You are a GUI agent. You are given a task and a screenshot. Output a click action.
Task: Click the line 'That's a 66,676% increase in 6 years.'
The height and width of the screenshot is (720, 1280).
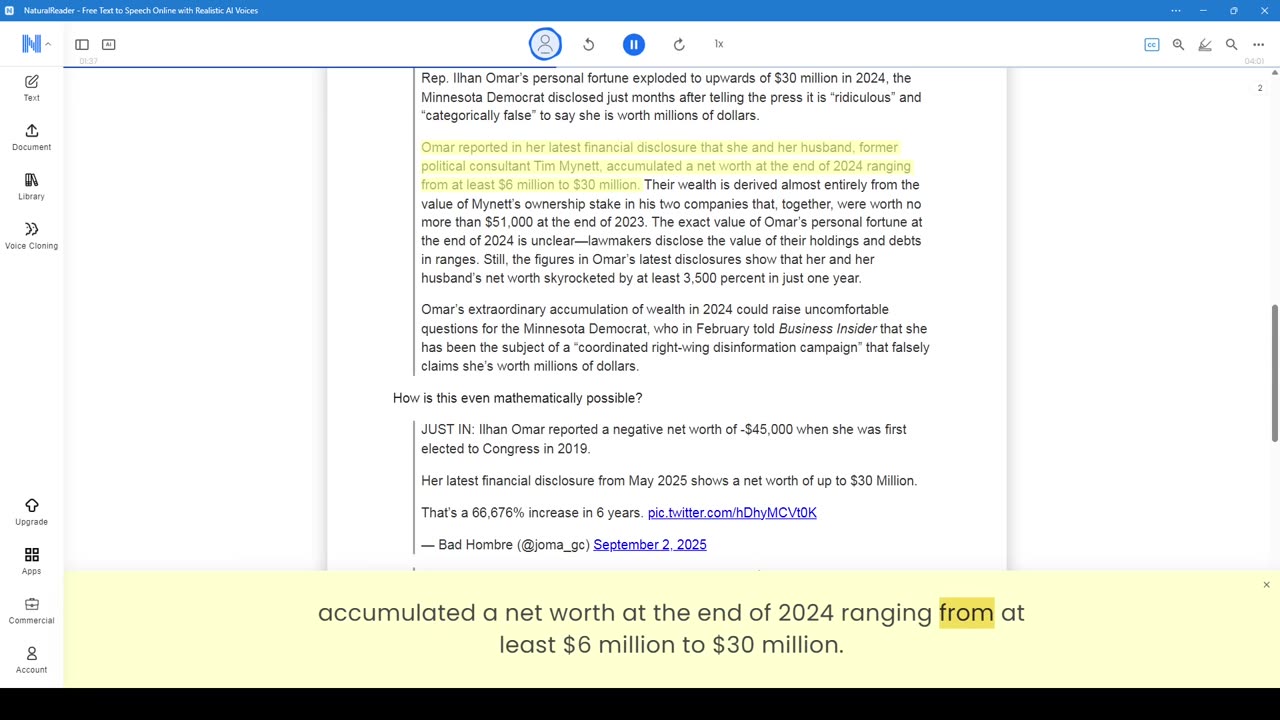pyautogui.click(x=532, y=513)
